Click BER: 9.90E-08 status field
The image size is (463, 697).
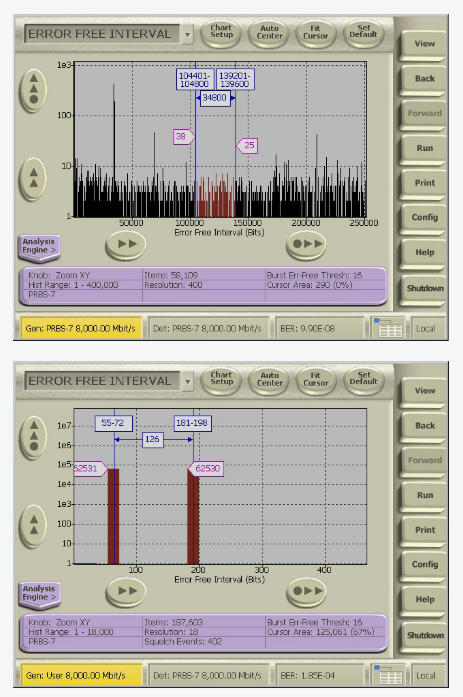pyautogui.click(x=319, y=328)
